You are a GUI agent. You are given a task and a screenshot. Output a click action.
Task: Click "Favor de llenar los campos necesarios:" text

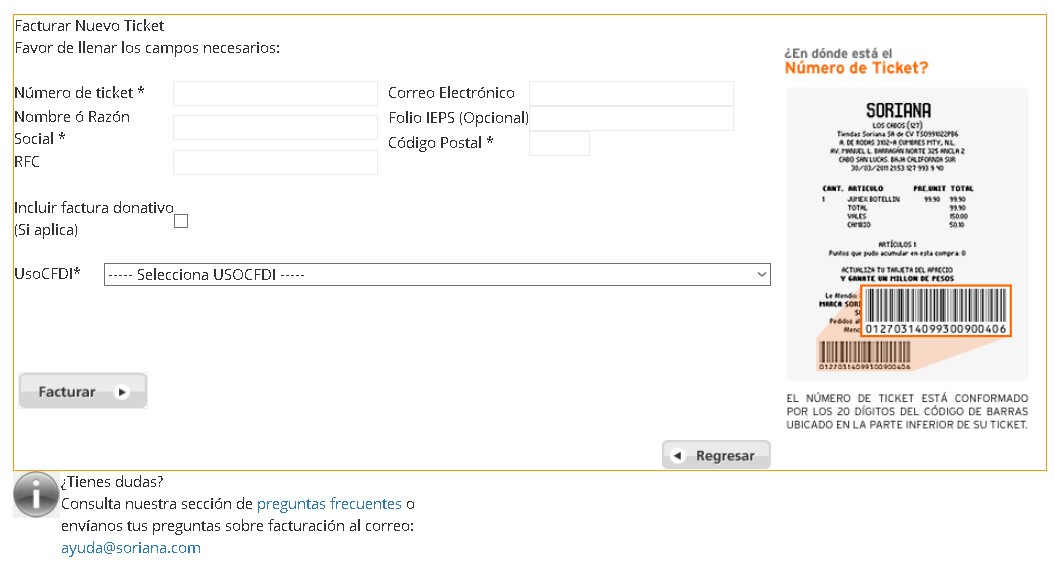pos(147,48)
